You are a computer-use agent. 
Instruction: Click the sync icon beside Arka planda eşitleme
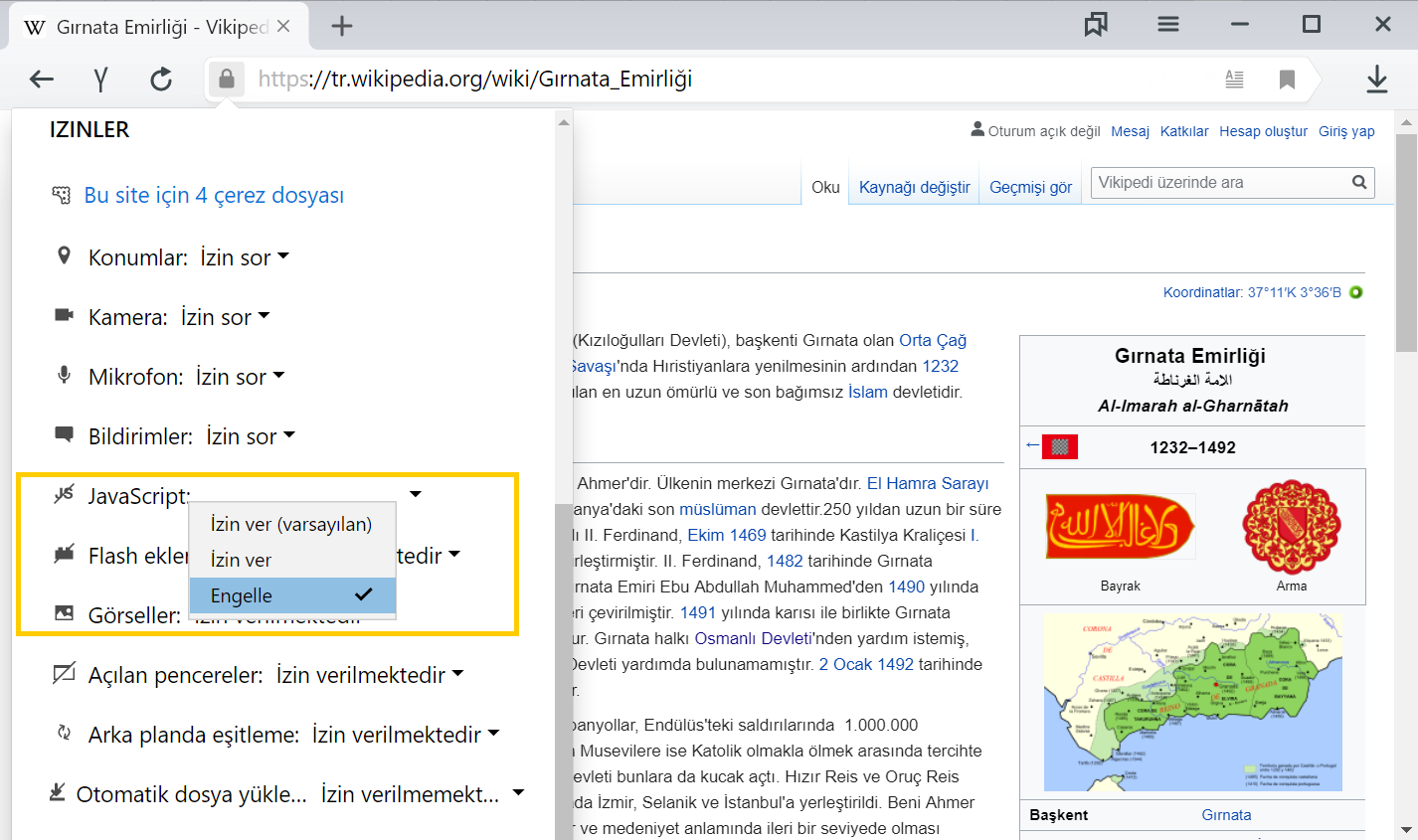[x=65, y=734]
